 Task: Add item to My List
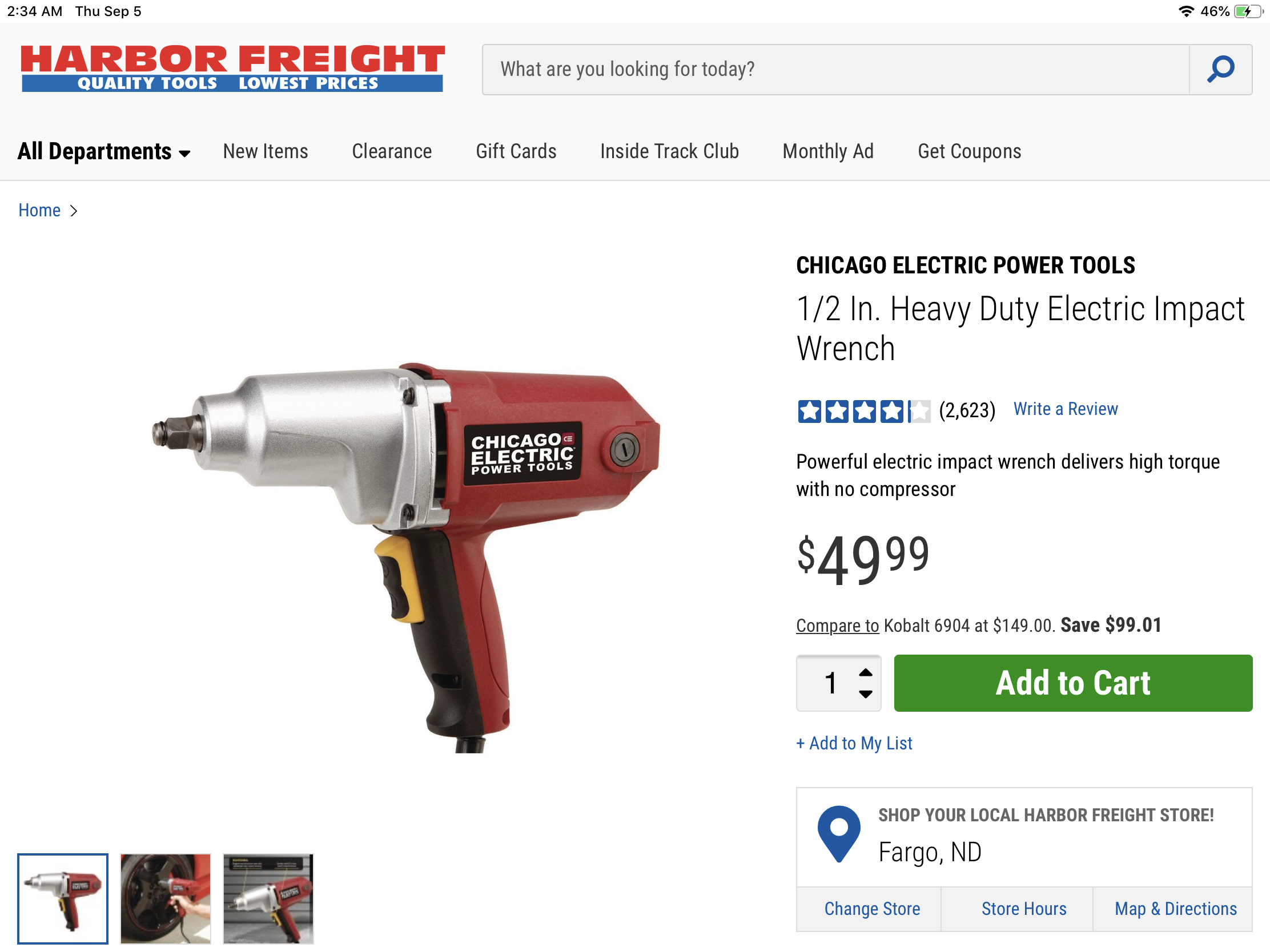coord(854,743)
